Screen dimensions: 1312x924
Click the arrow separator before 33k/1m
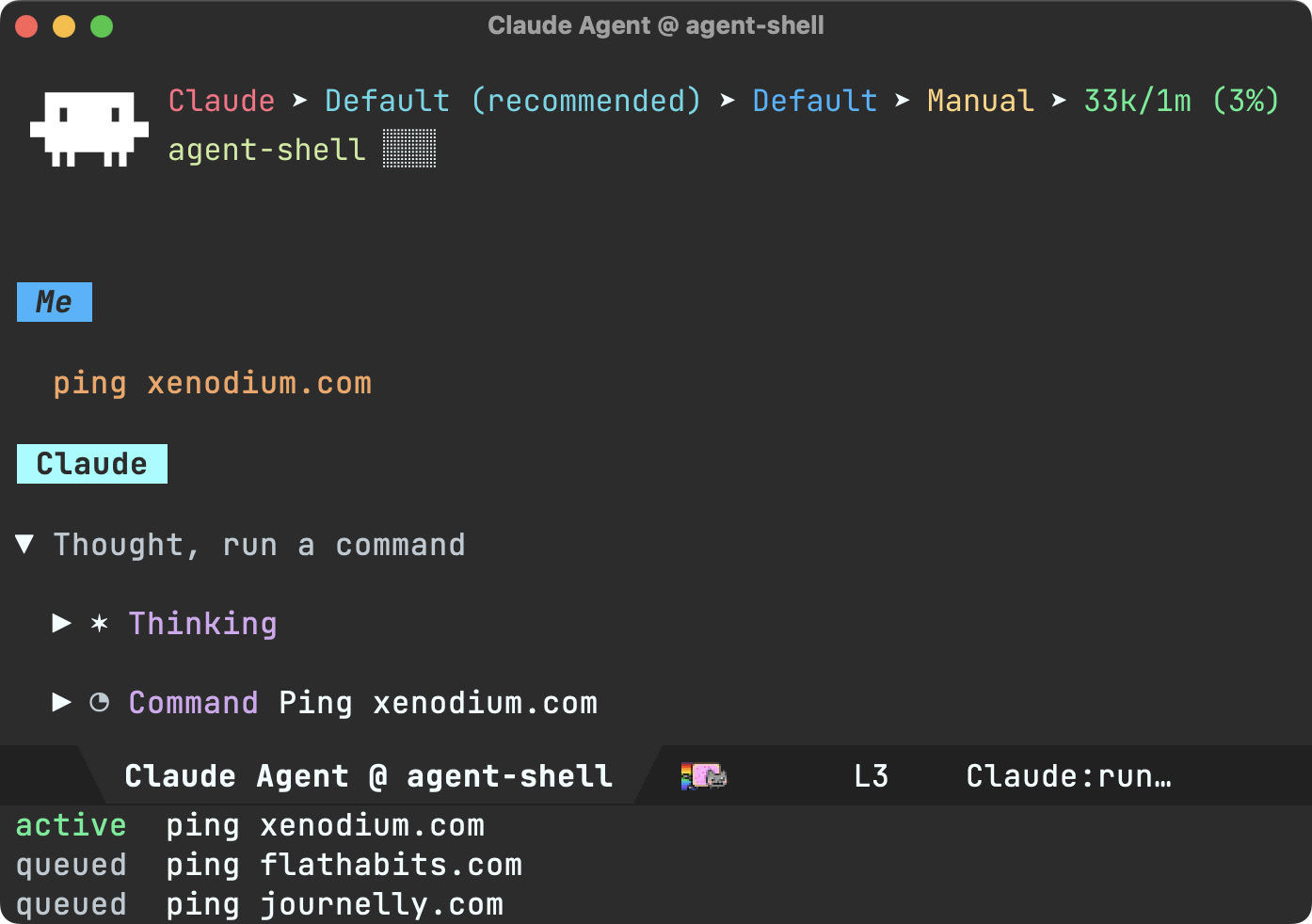[1059, 100]
